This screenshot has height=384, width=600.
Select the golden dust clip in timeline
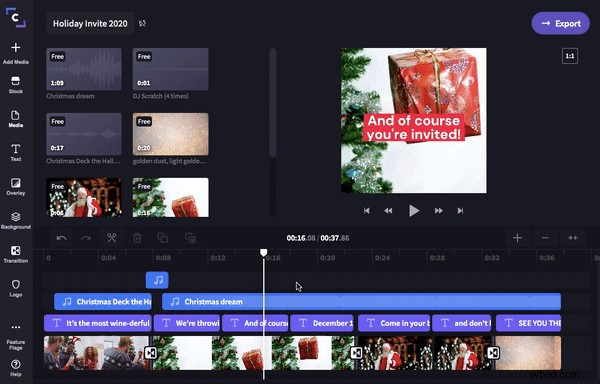point(528,353)
